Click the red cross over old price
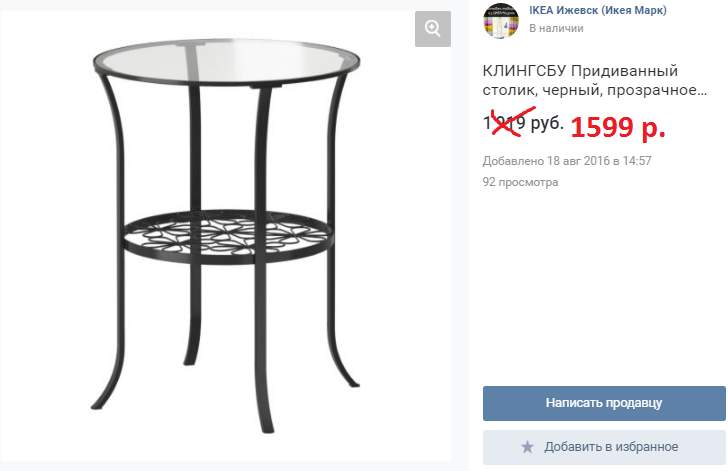The image size is (728, 471). [x=513, y=122]
